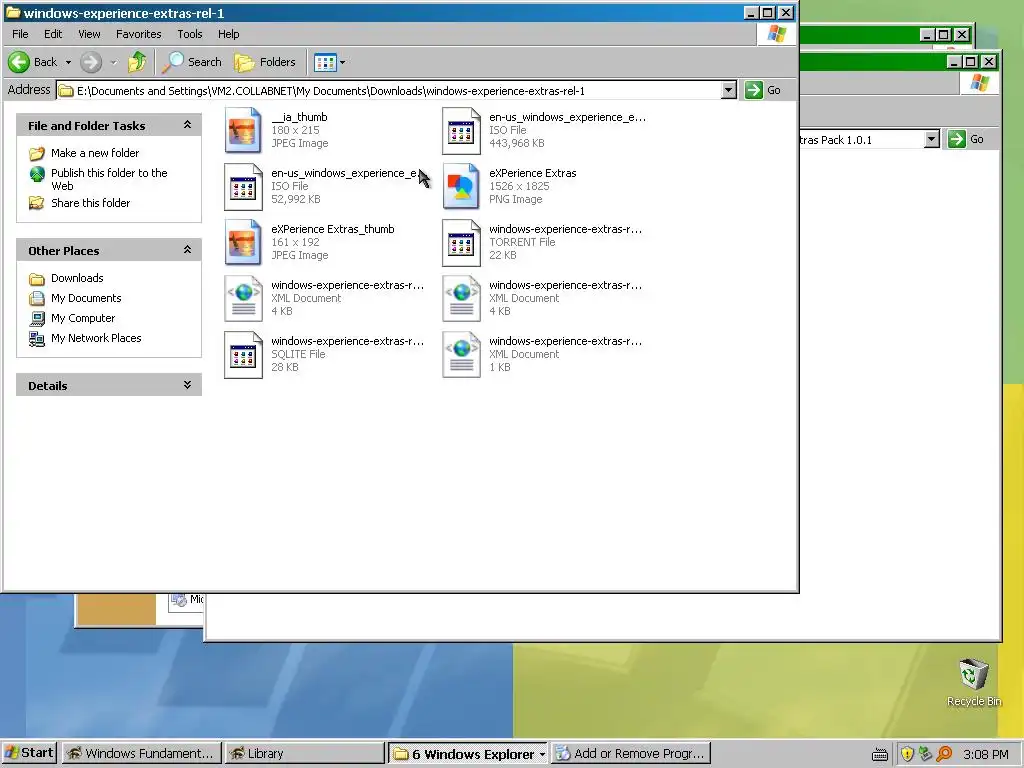The image size is (1024, 768).
Task: Click the Go button in front window
Action: click(763, 90)
